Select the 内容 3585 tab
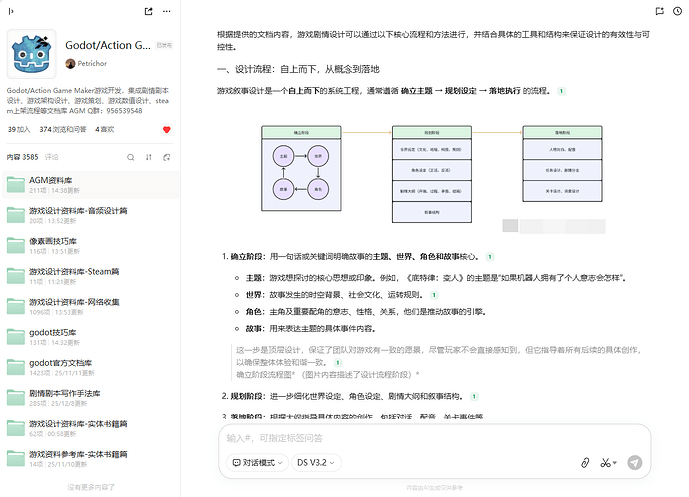Screen dimensions: 689x497 [22, 157]
